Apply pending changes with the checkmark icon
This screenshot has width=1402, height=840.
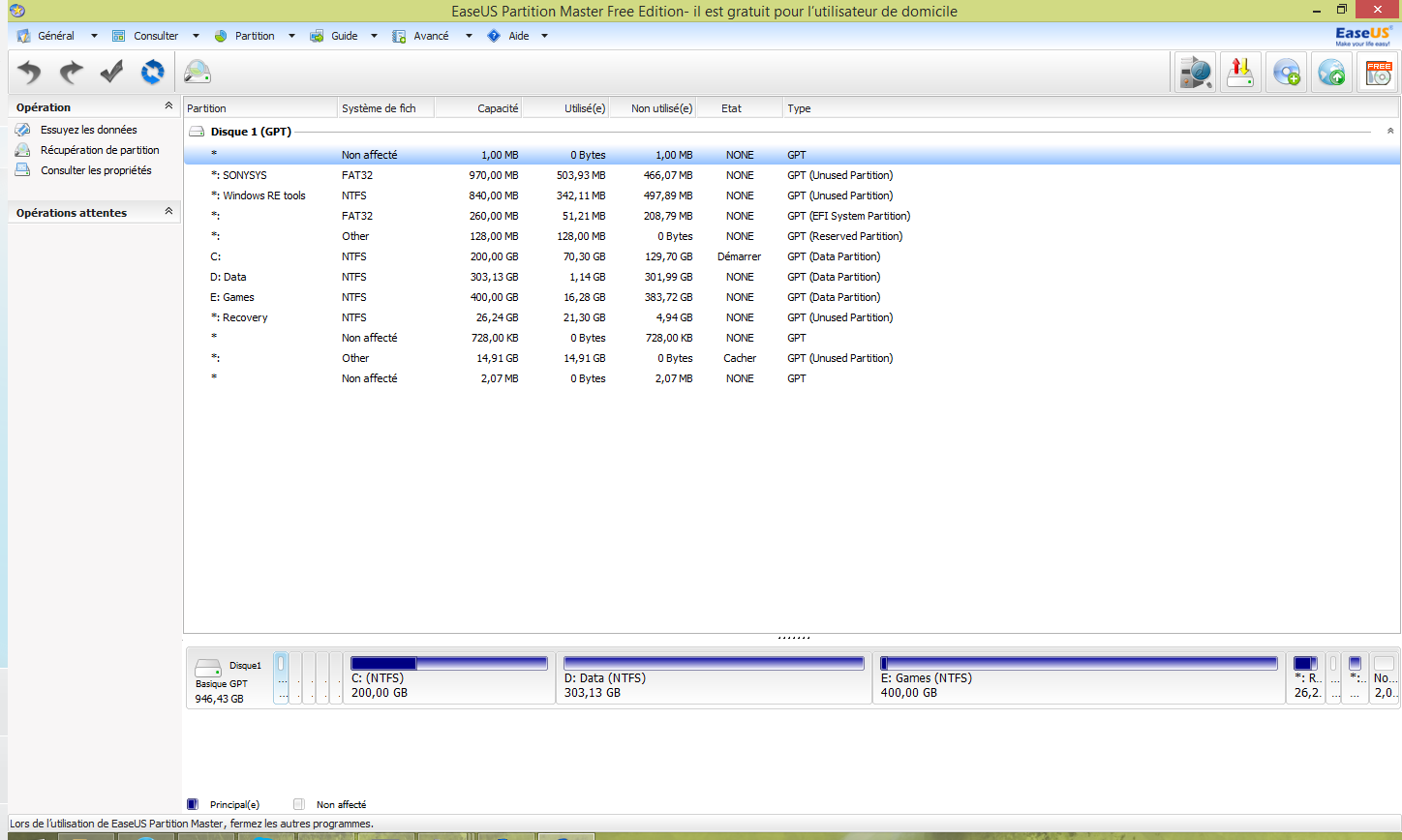[112, 72]
